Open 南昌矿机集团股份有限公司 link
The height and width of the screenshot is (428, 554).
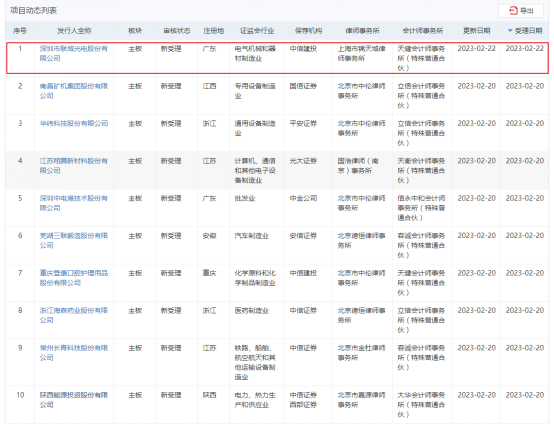click(73, 91)
